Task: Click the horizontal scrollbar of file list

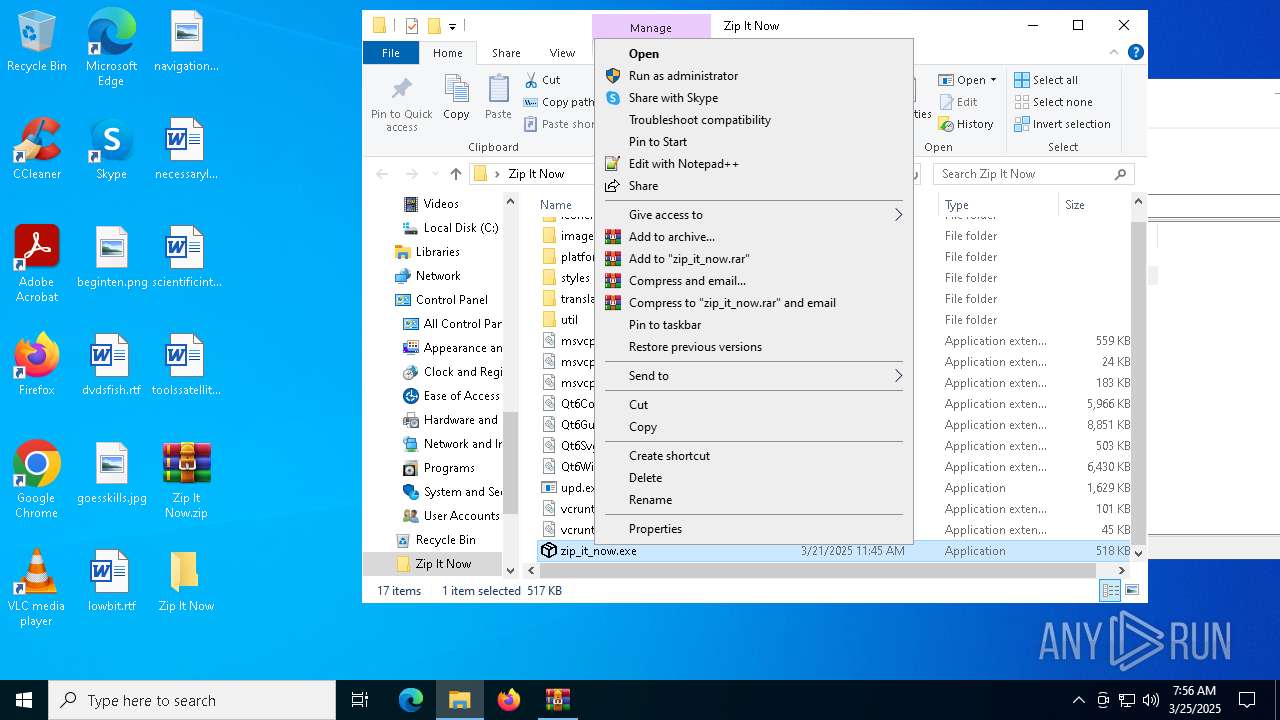Action: click(818, 571)
